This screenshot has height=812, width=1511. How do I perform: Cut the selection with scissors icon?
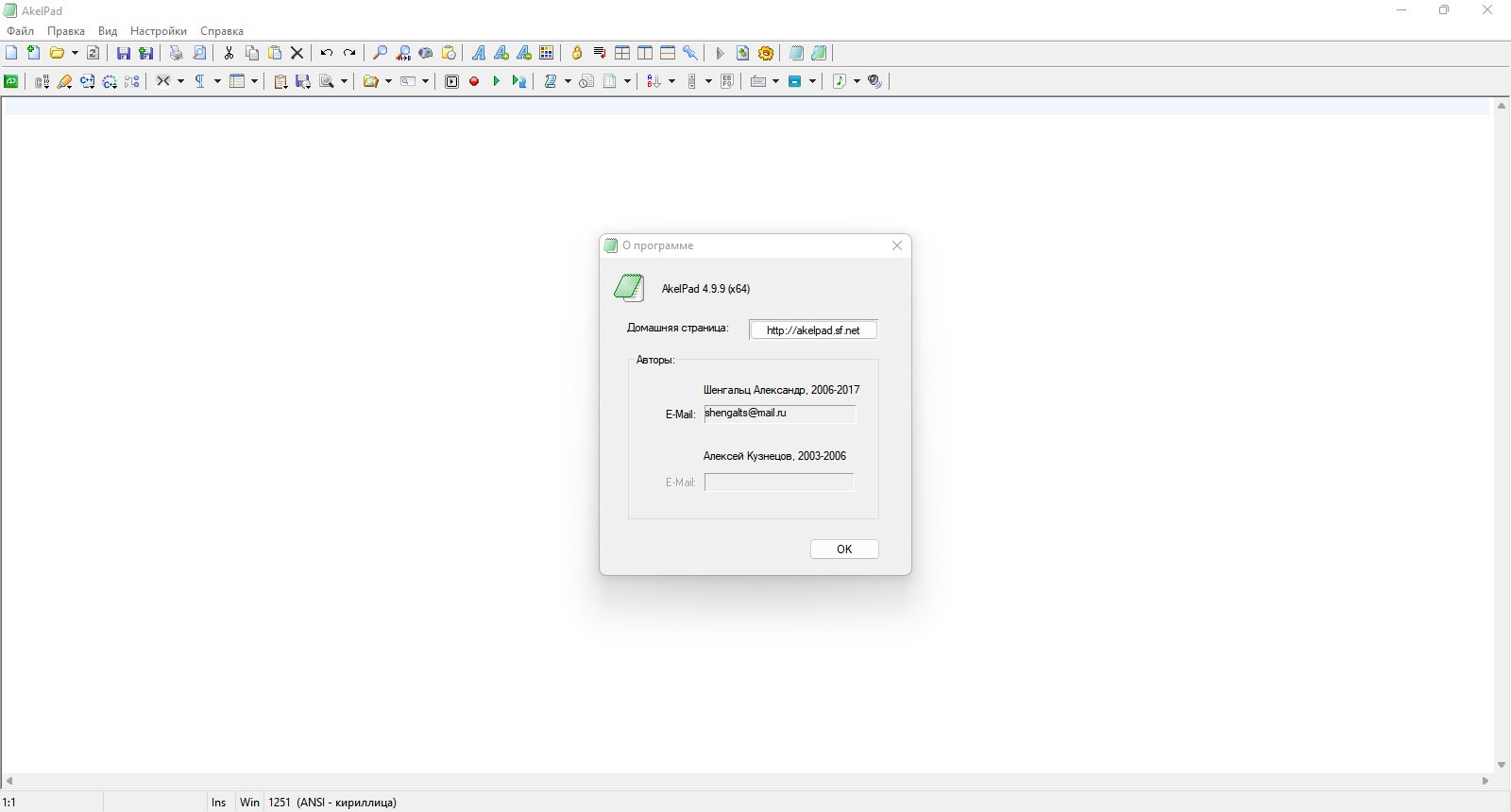click(229, 53)
